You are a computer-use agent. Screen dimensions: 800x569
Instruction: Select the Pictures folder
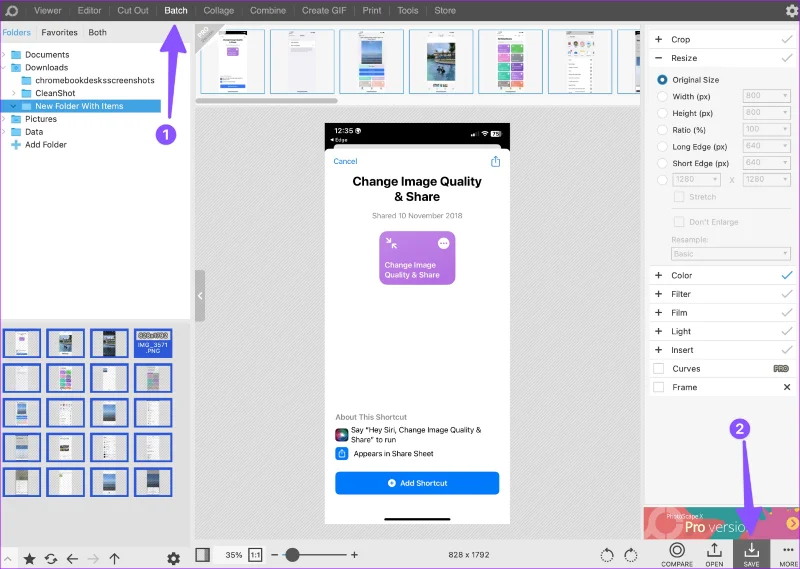41,119
